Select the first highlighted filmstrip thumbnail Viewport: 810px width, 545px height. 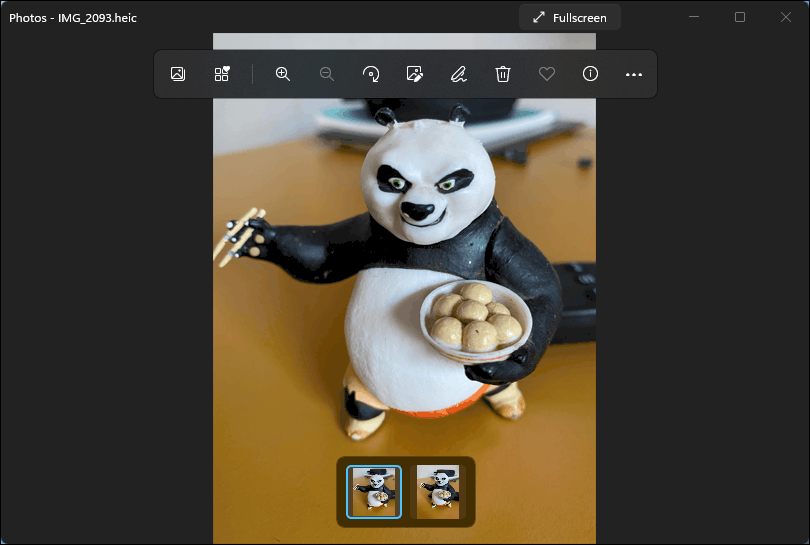pyautogui.click(x=374, y=492)
